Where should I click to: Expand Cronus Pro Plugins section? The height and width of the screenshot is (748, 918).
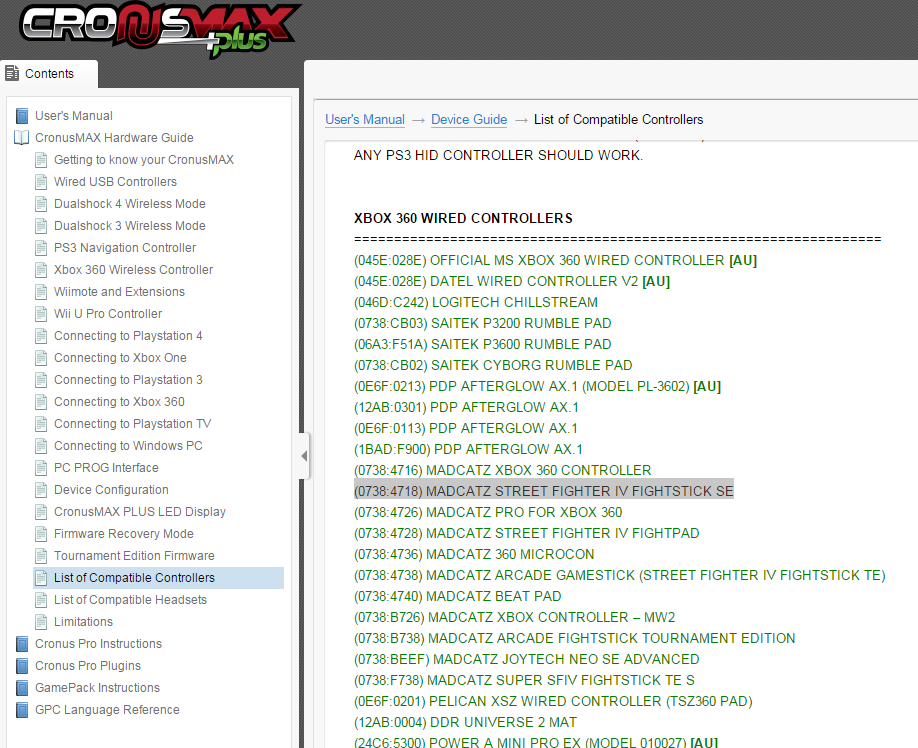tap(88, 666)
